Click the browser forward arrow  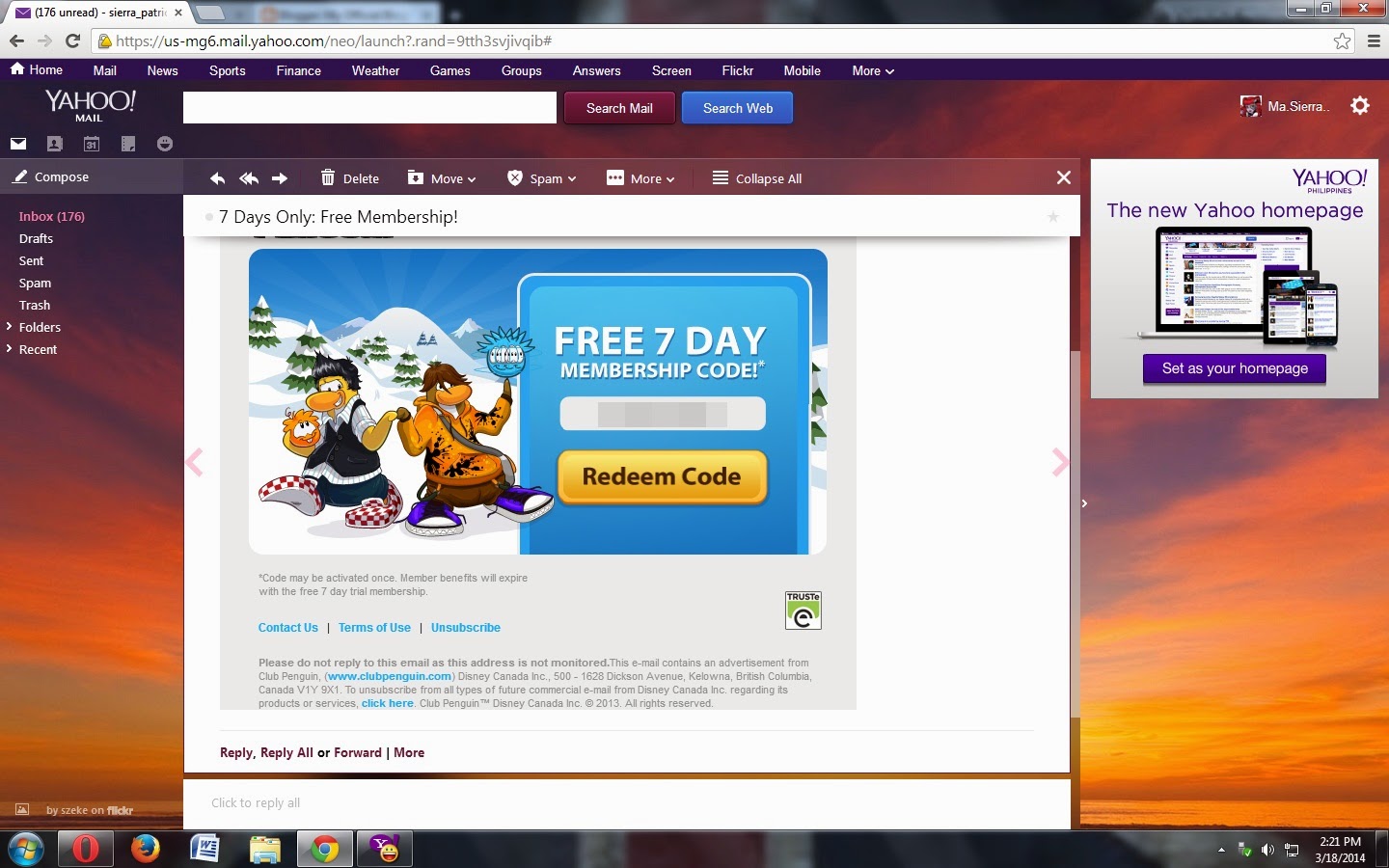(44, 41)
